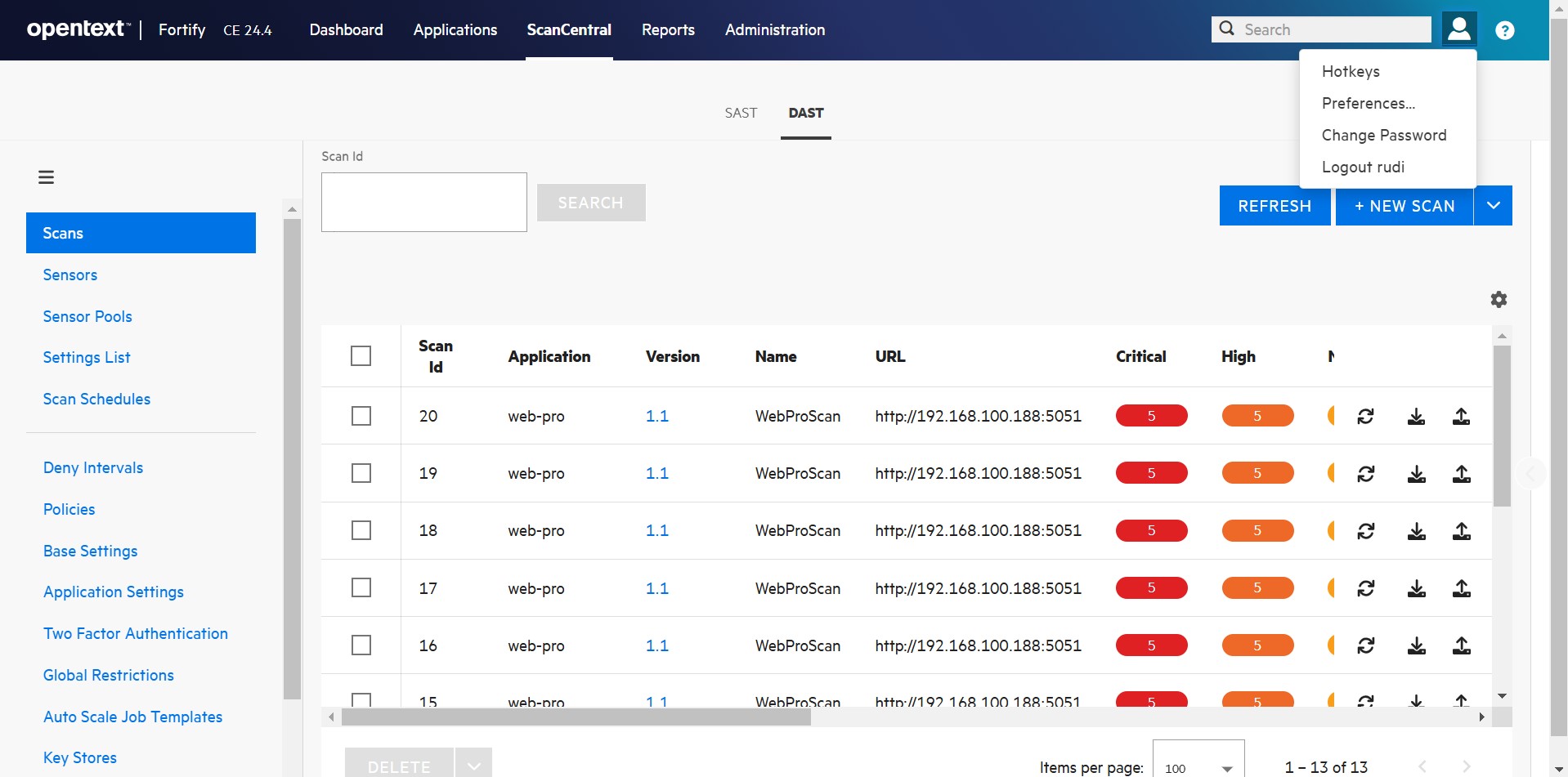Screen dimensions: 1568x777
Task: Check the select-all header checkbox
Action: click(361, 356)
